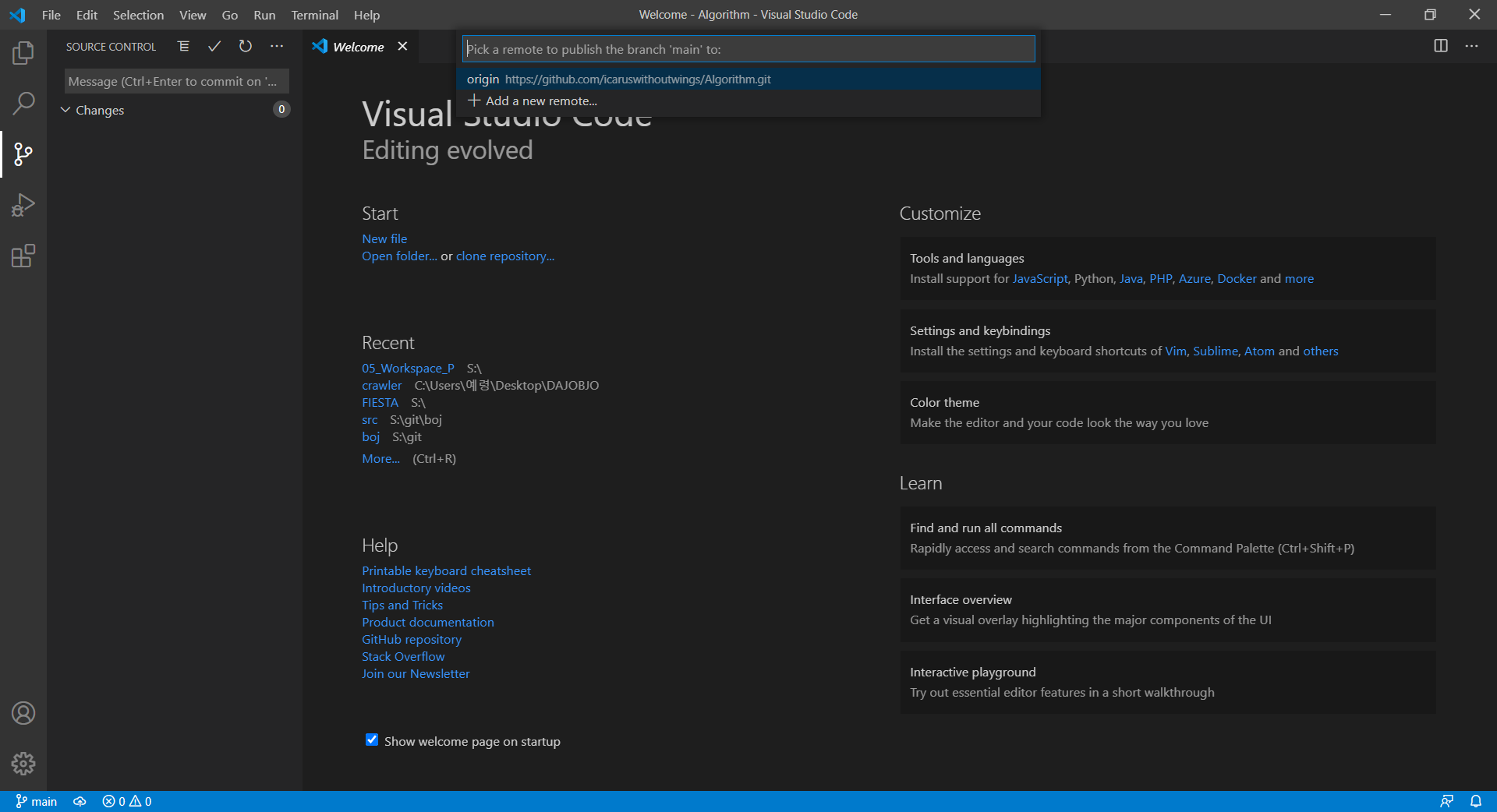Click the main branch indicator in status bar
This screenshot has height=812, width=1497.
[x=37, y=801]
